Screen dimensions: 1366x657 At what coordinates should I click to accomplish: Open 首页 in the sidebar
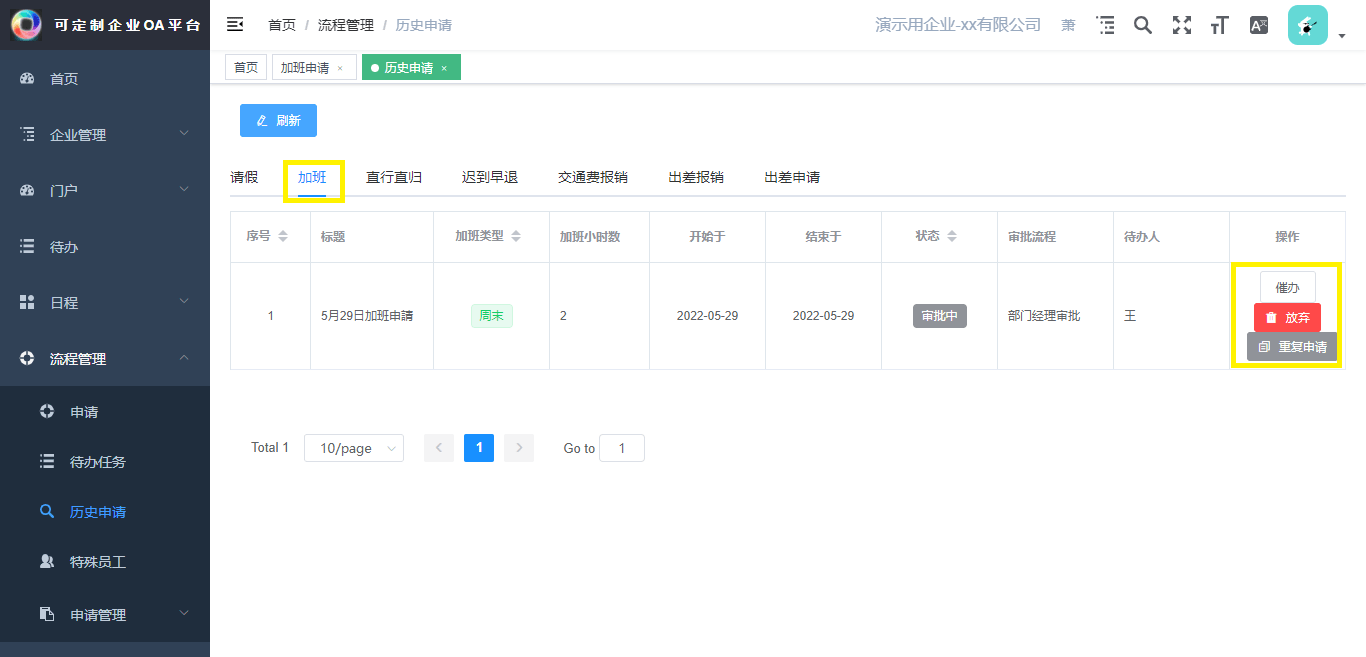tap(105, 78)
